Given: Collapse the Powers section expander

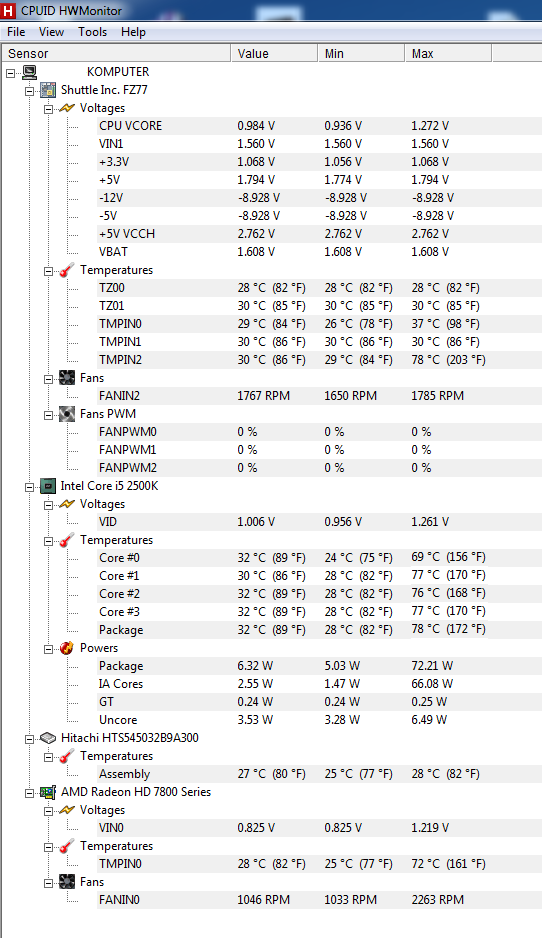Looking at the screenshot, I should point(48,649).
